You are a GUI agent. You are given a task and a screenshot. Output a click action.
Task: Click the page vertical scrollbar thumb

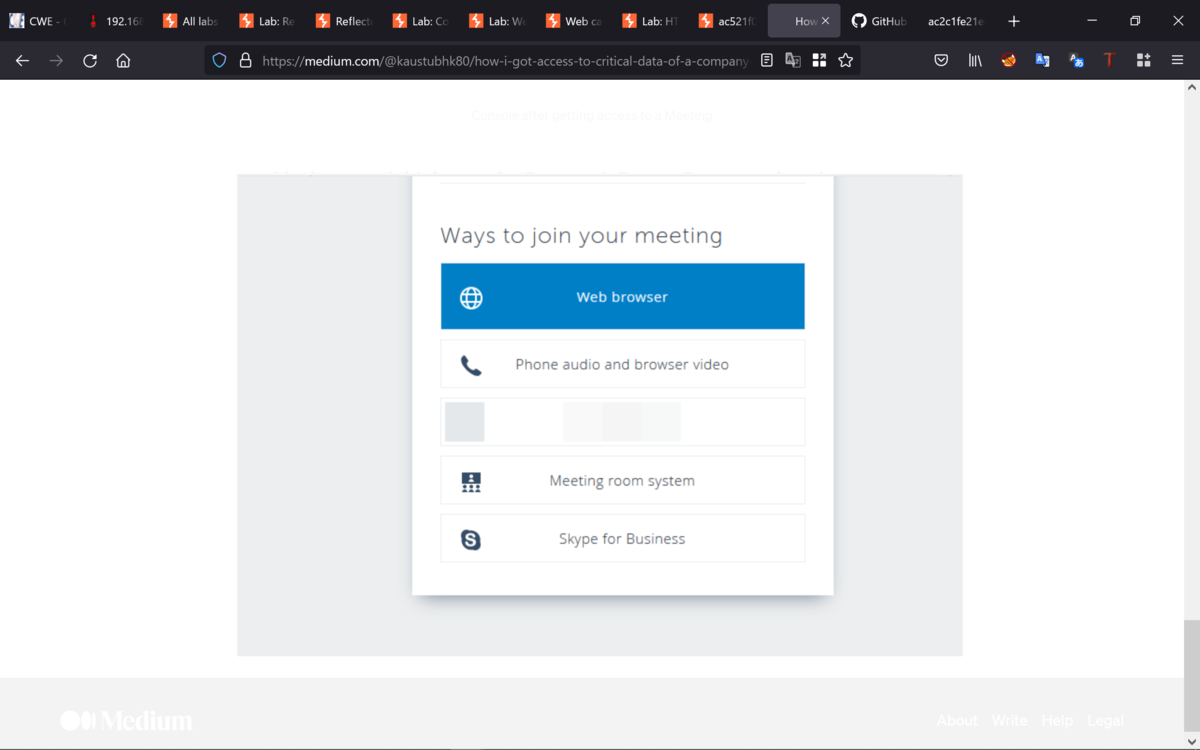click(1191, 676)
